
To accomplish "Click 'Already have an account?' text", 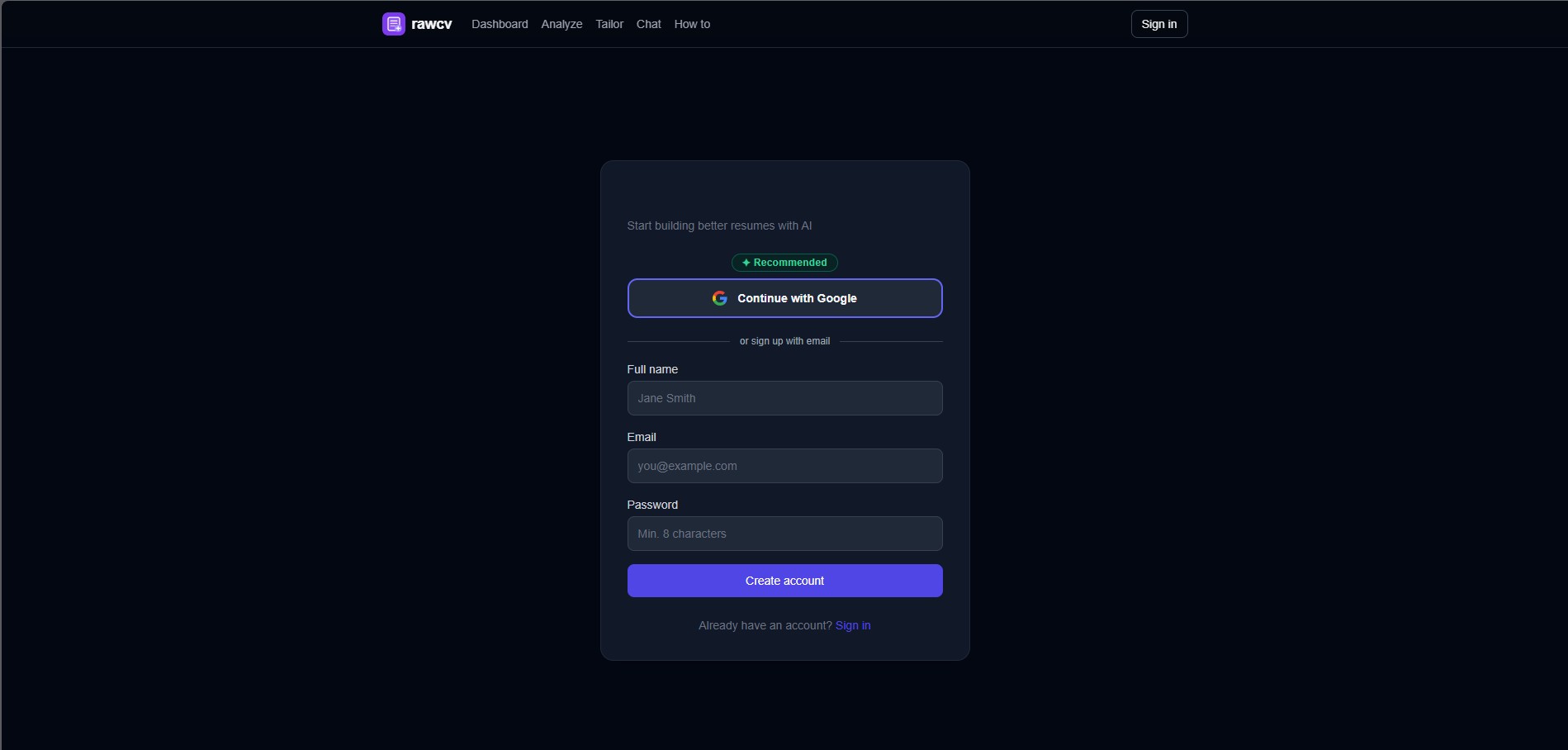I will (765, 625).
